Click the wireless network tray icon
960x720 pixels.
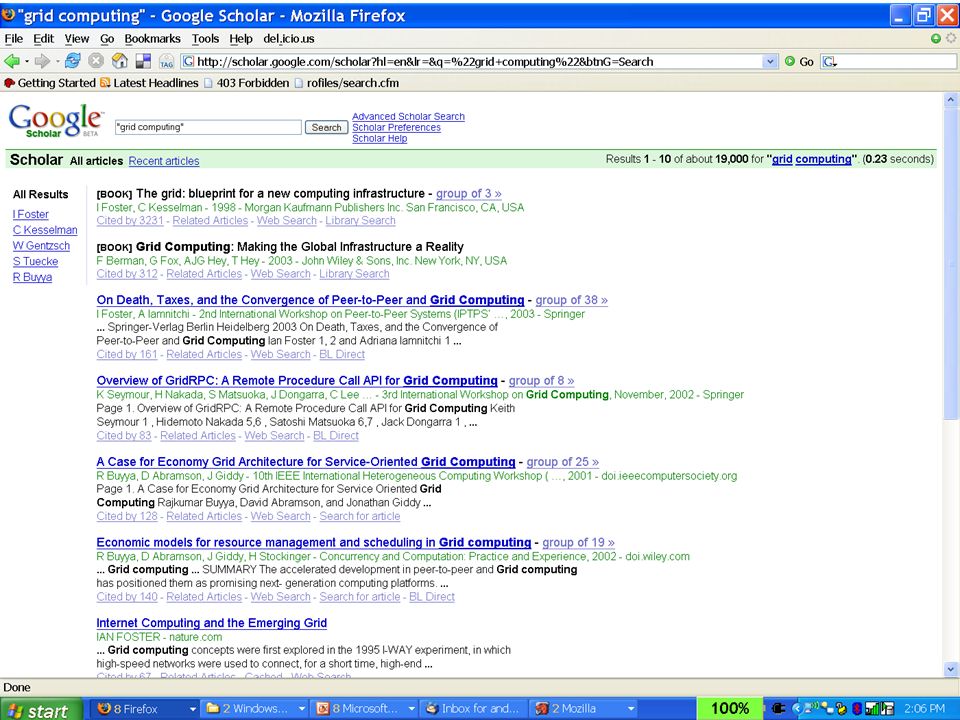tap(813, 708)
